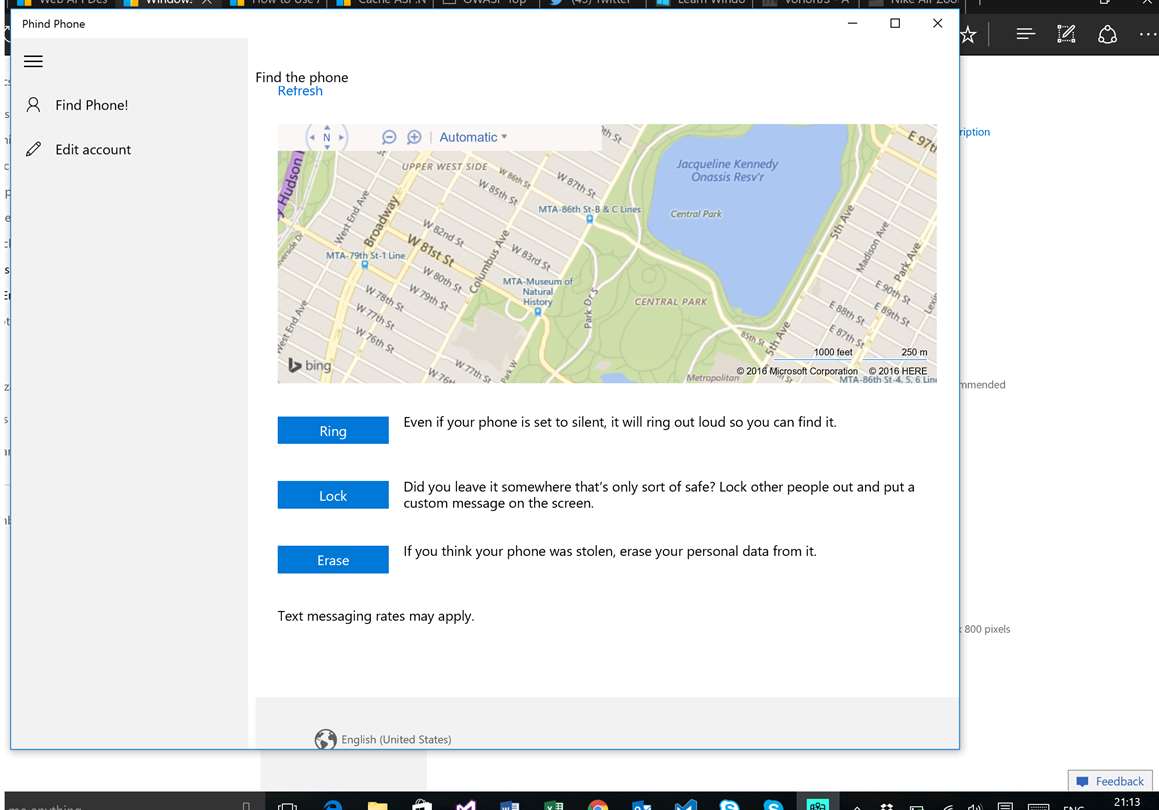The width and height of the screenshot is (1159, 810).
Task: Close the Phind Phone window
Action: 937,23
